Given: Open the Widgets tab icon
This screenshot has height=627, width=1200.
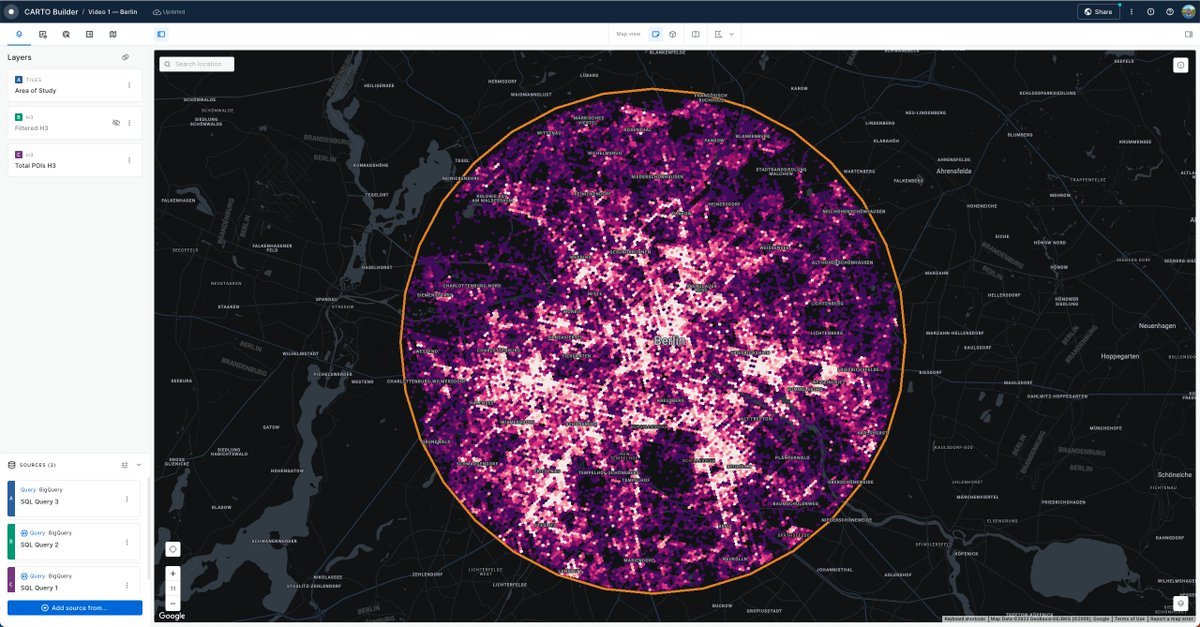Looking at the screenshot, I should (43, 34).
